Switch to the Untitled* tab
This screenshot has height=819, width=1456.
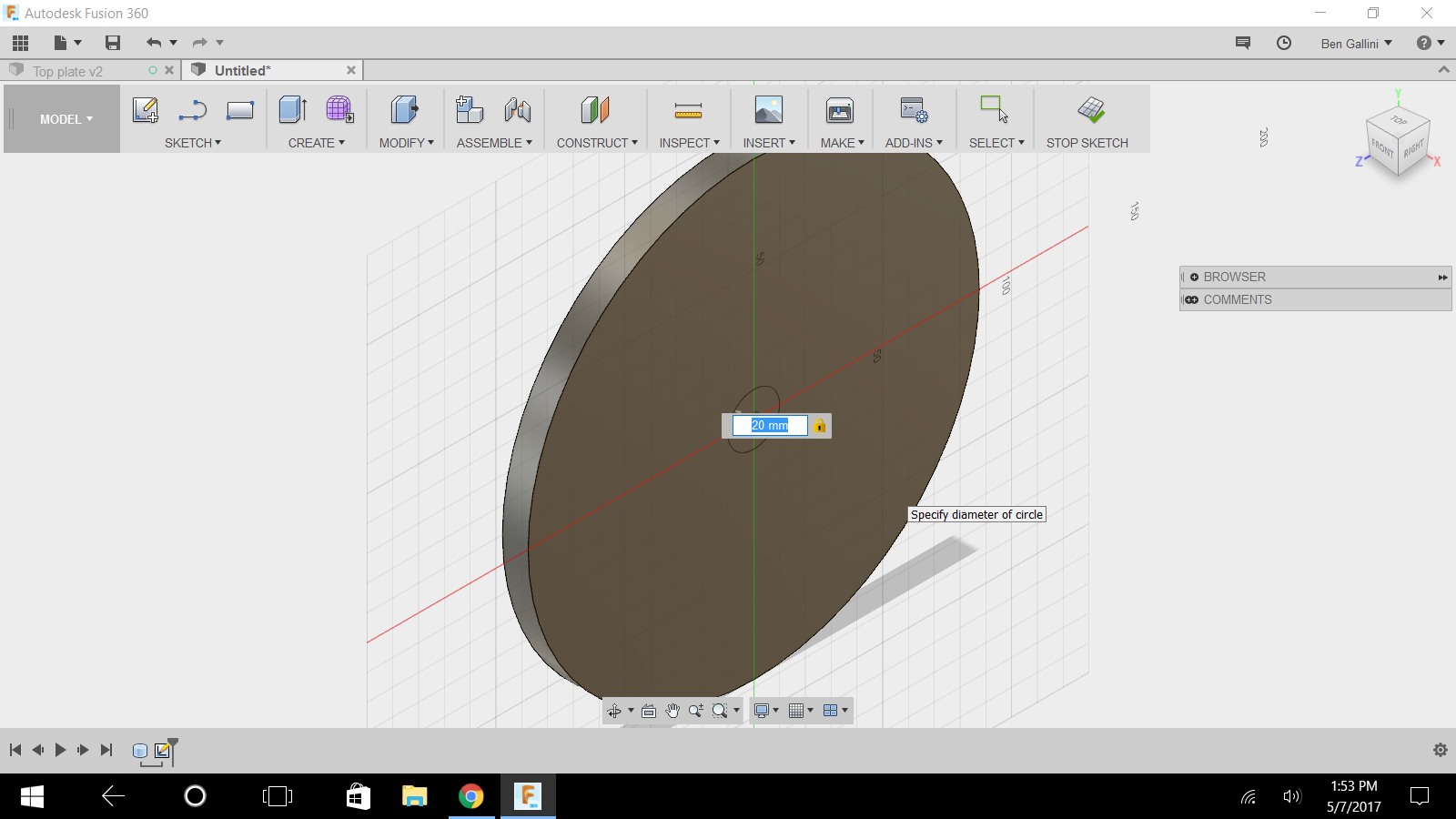[243, 70]
